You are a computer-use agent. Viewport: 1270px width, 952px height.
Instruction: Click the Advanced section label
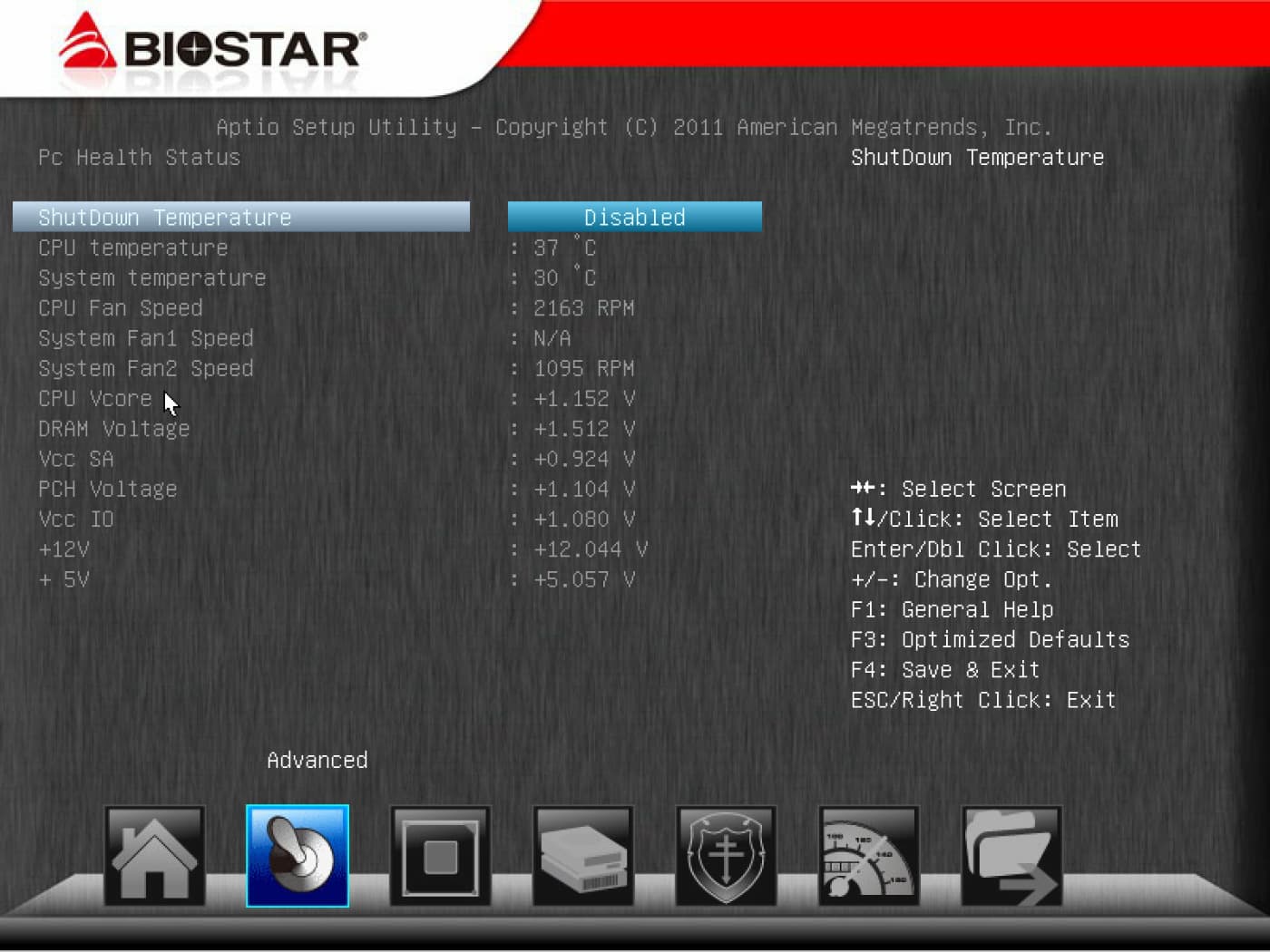(317, 760)
